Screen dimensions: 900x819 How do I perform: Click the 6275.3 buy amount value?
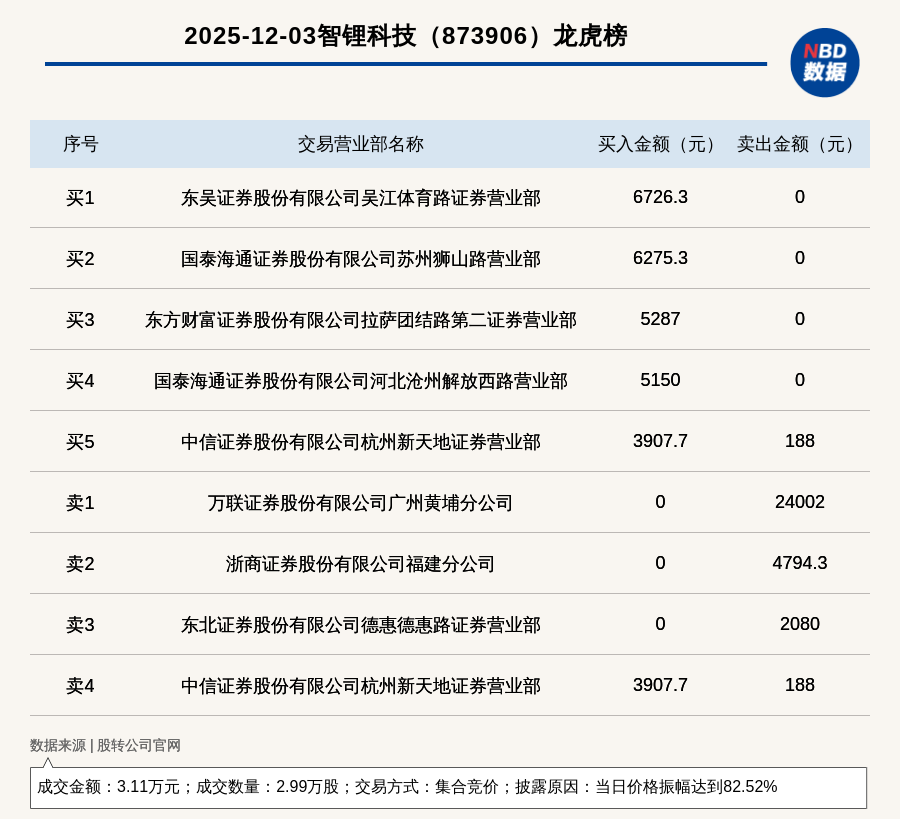[660, 258]
